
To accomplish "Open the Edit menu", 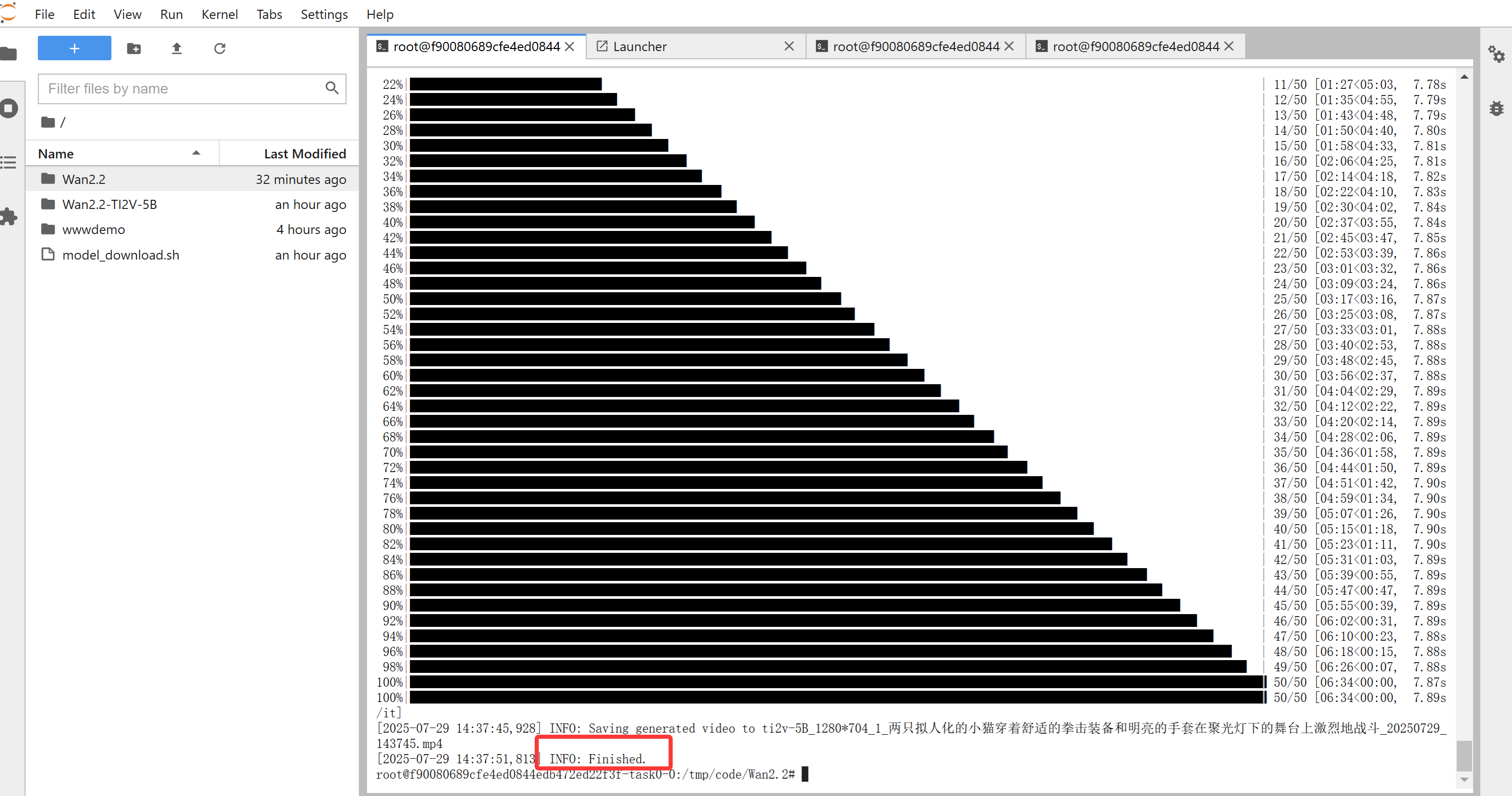I will pos(84,14).
